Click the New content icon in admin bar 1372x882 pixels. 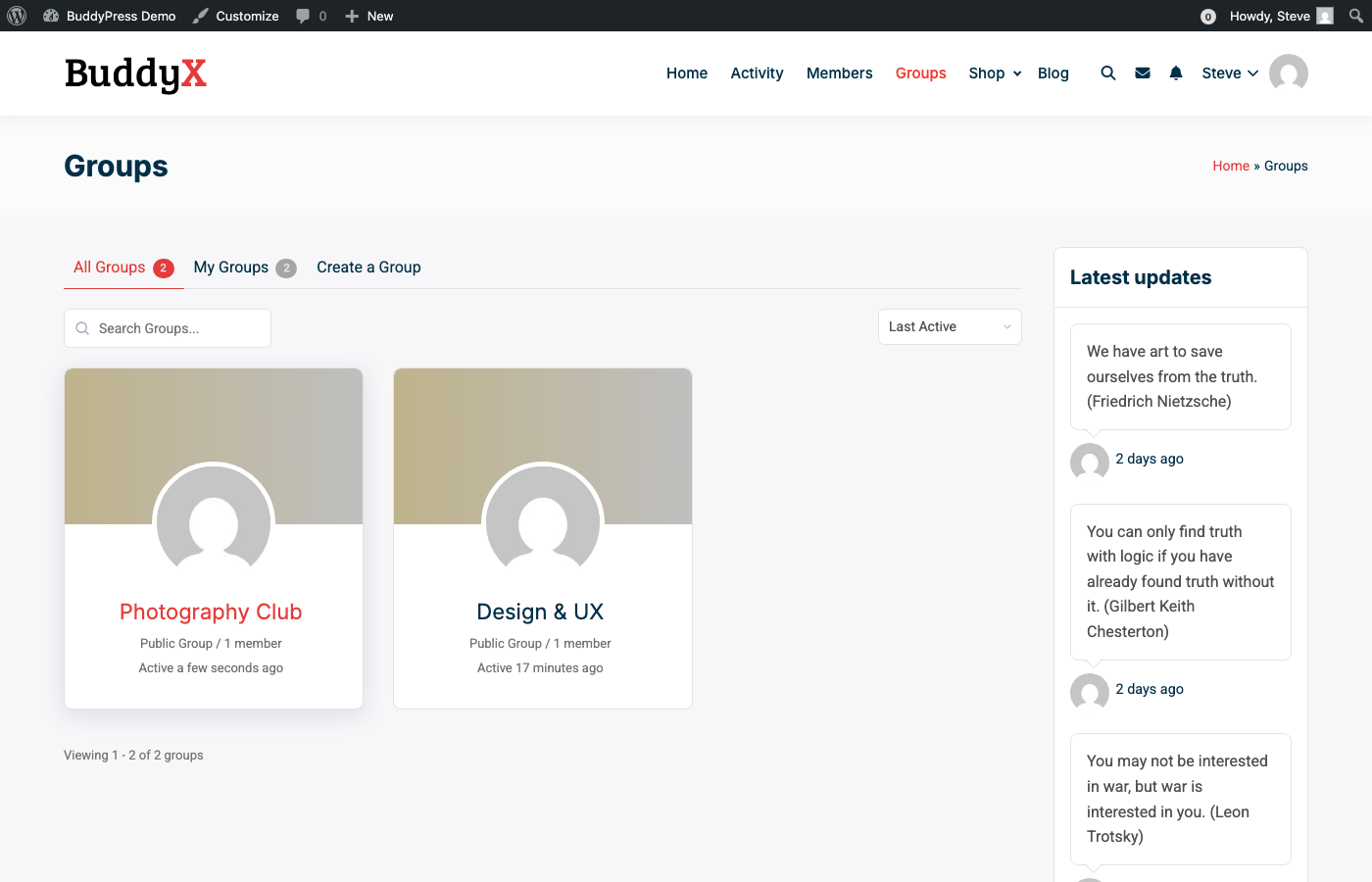click(368, 15)
